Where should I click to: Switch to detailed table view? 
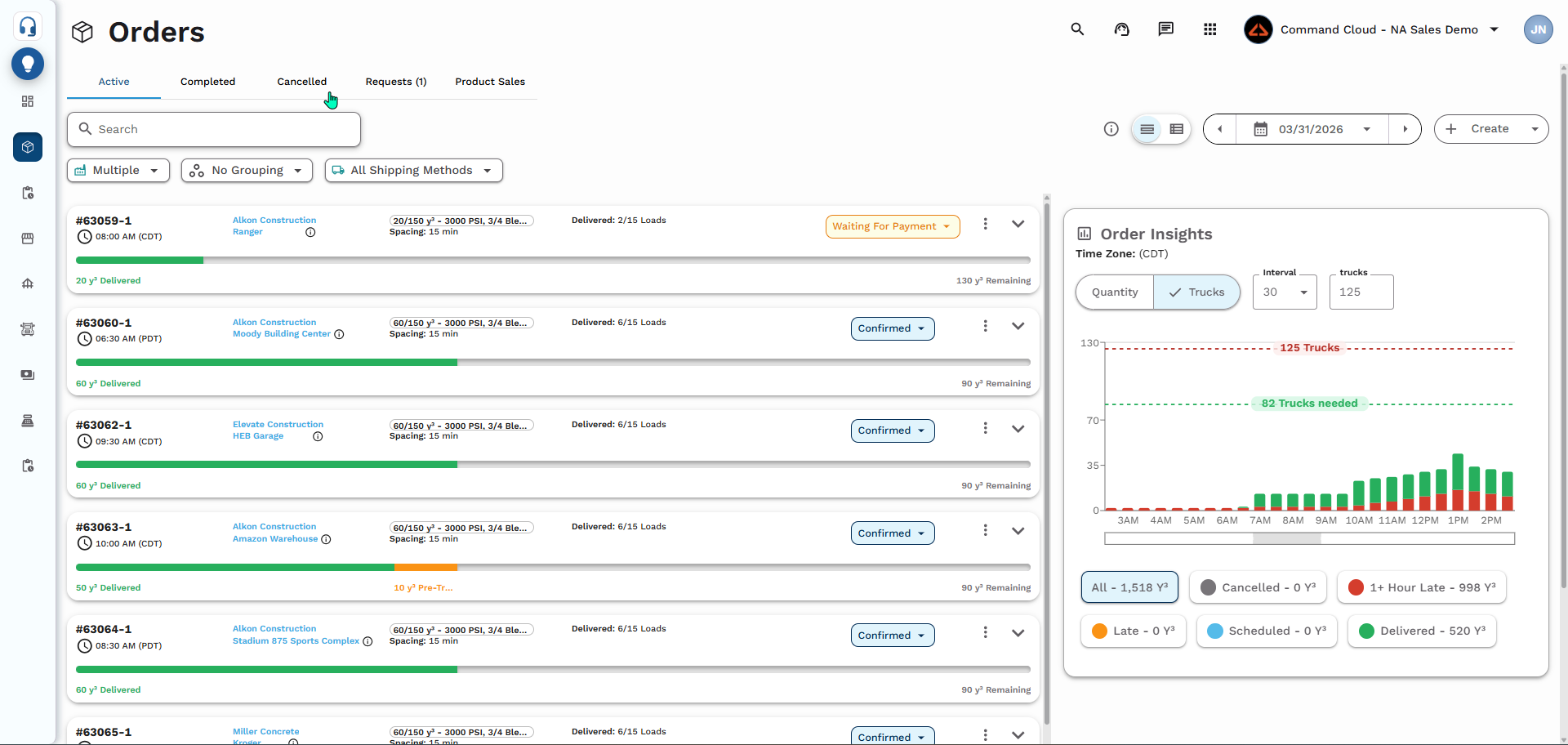[x=1177, y=129]
